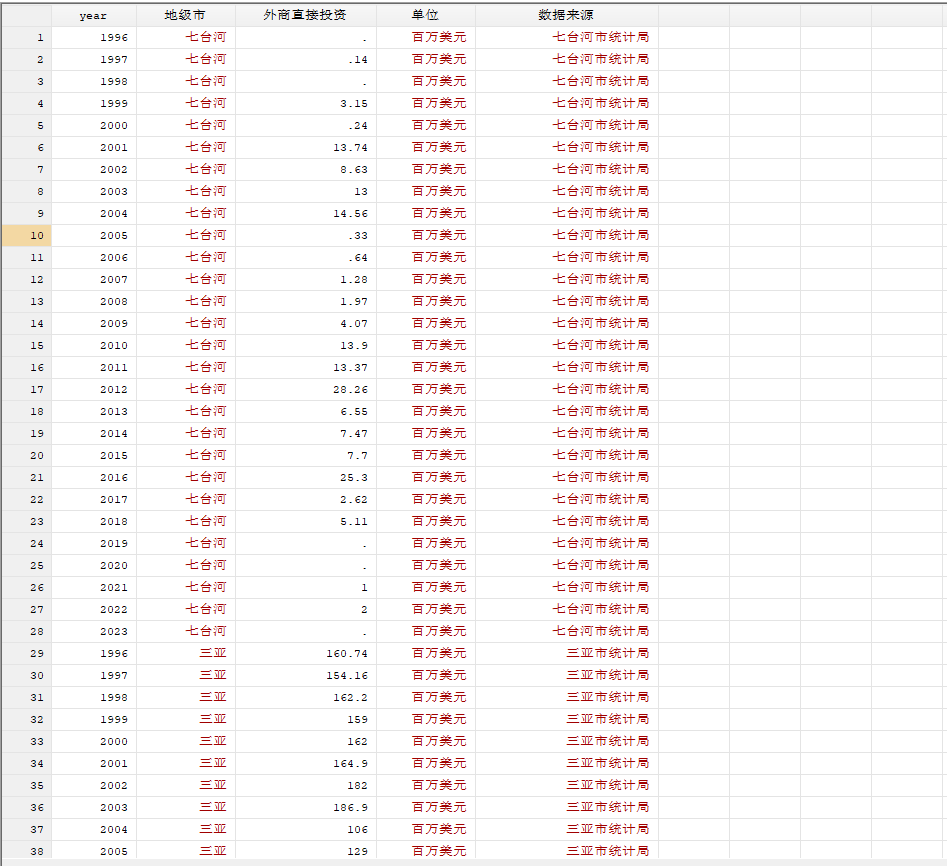Select the 地级市 column header
This screenshot has width=947, height=866.
pos(185,16)
